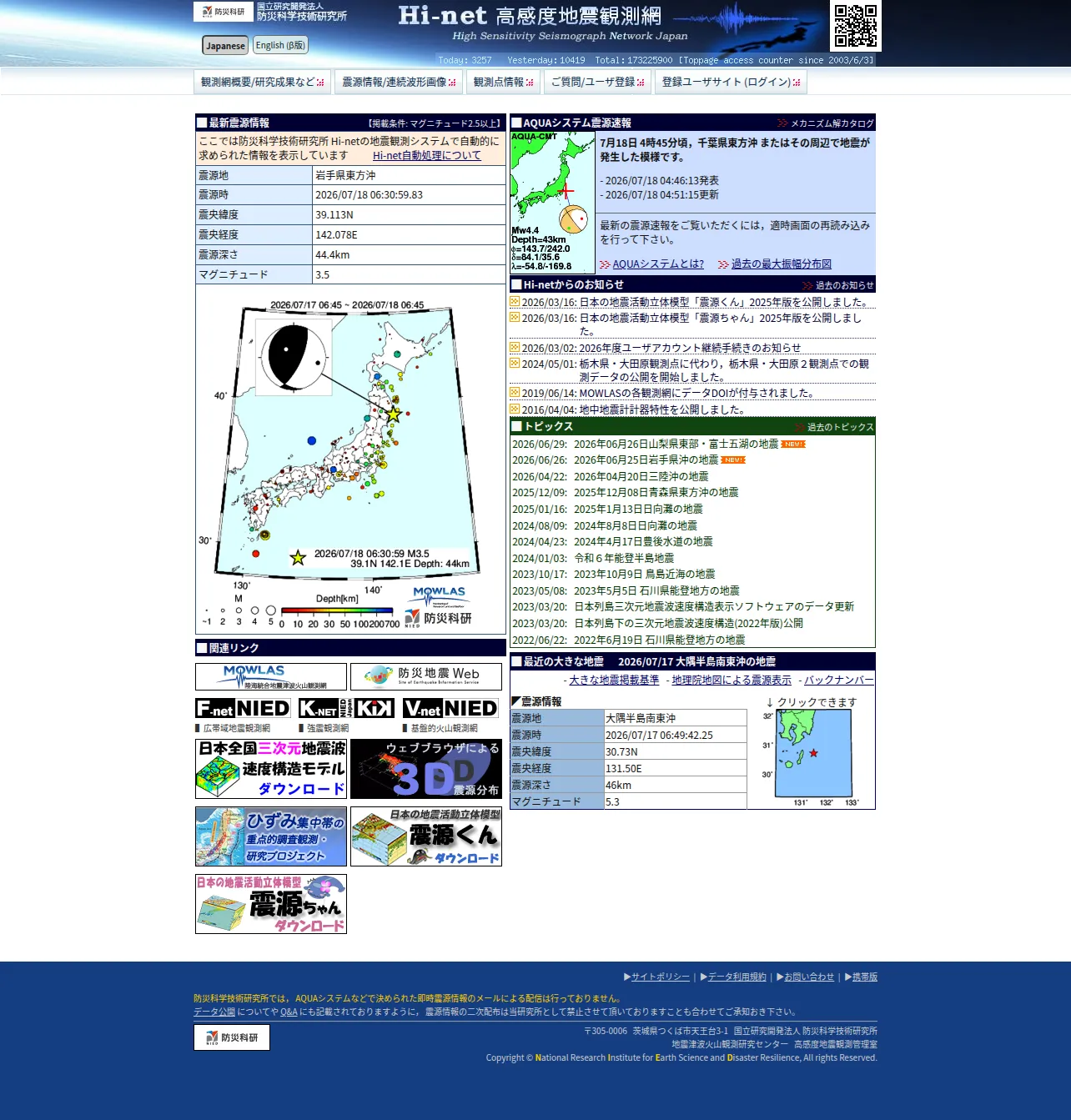Open the ご質問/ユーザ登録 menu
The width and height of the screenshot is (1071, 1120).
[597, 82]
